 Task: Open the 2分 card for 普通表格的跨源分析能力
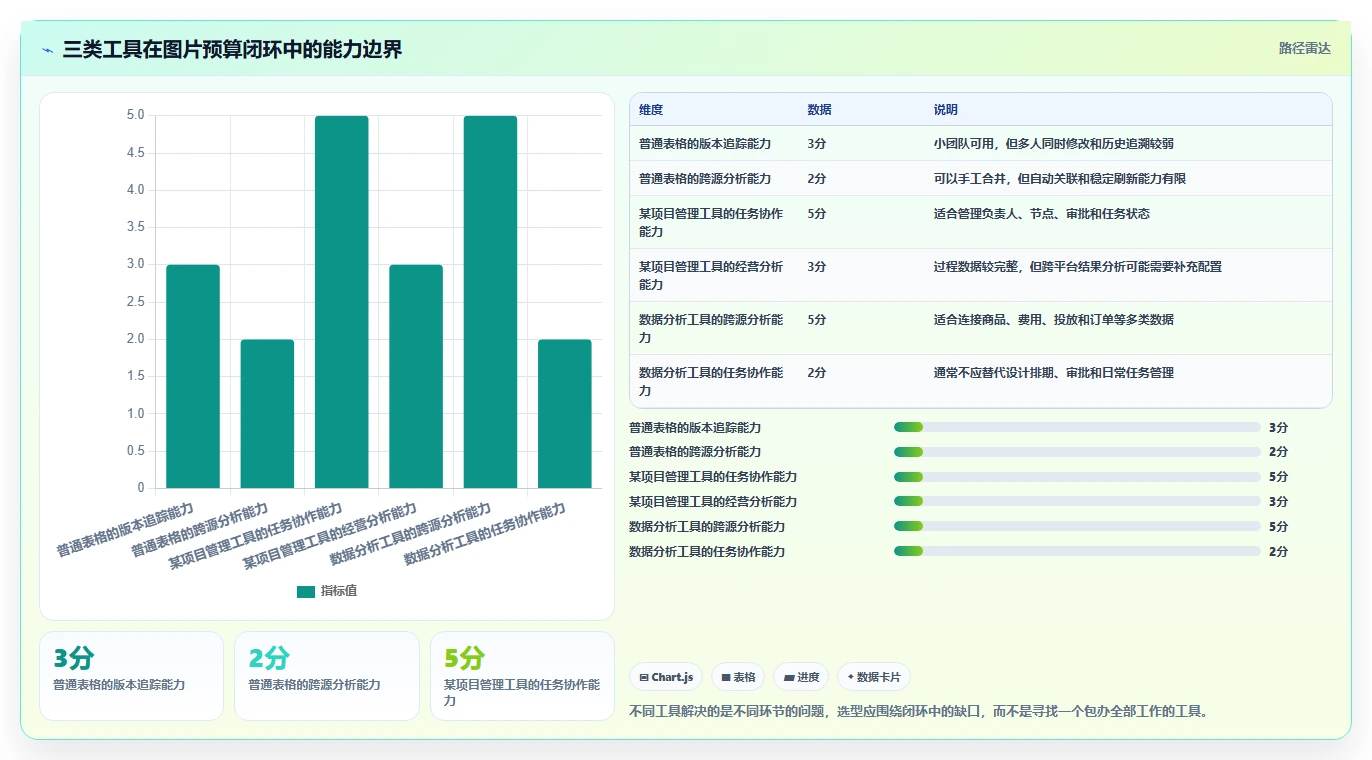pos(327,676)
